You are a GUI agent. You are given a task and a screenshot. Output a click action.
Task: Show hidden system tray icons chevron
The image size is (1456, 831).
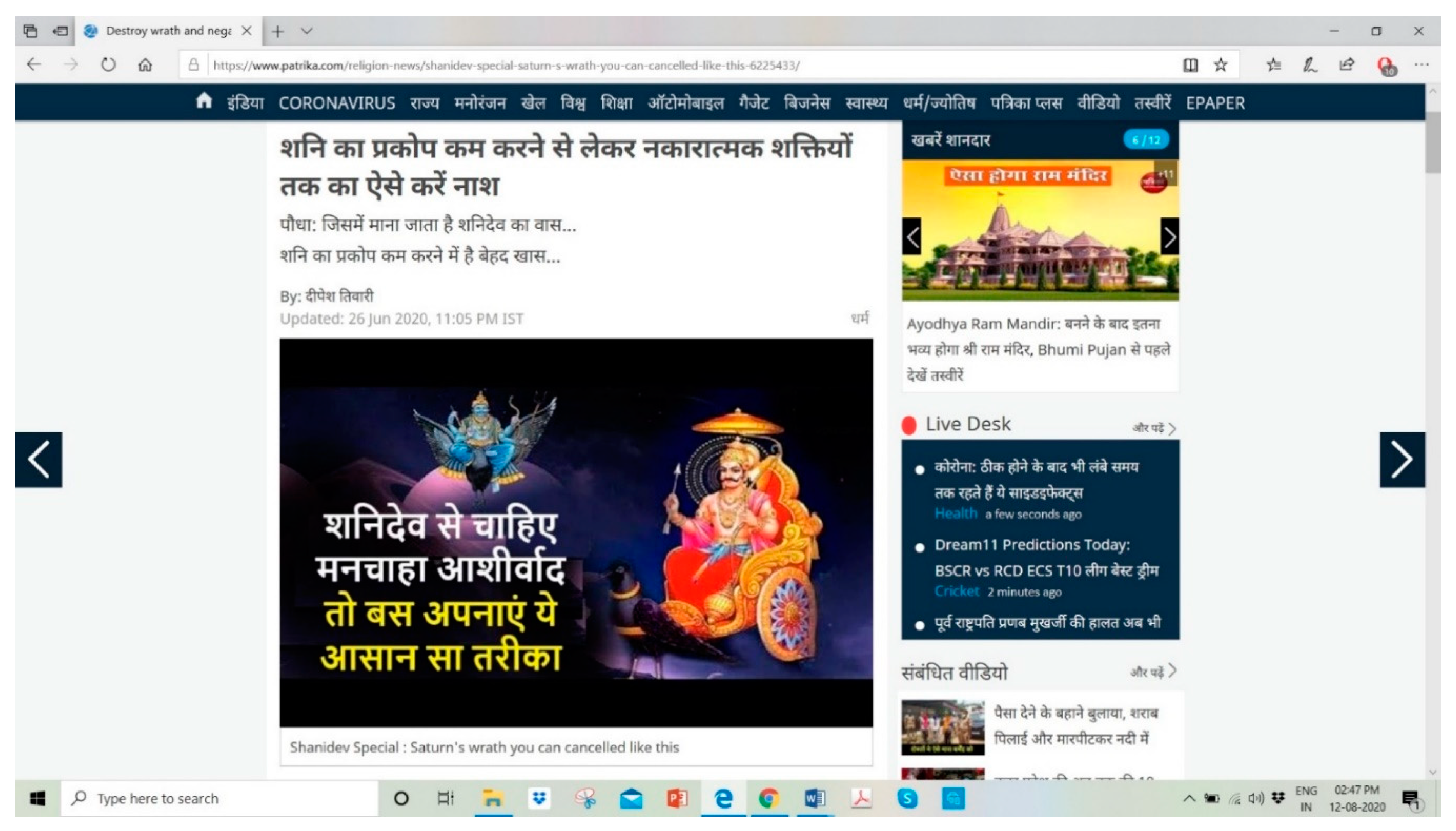point(1189,798)
